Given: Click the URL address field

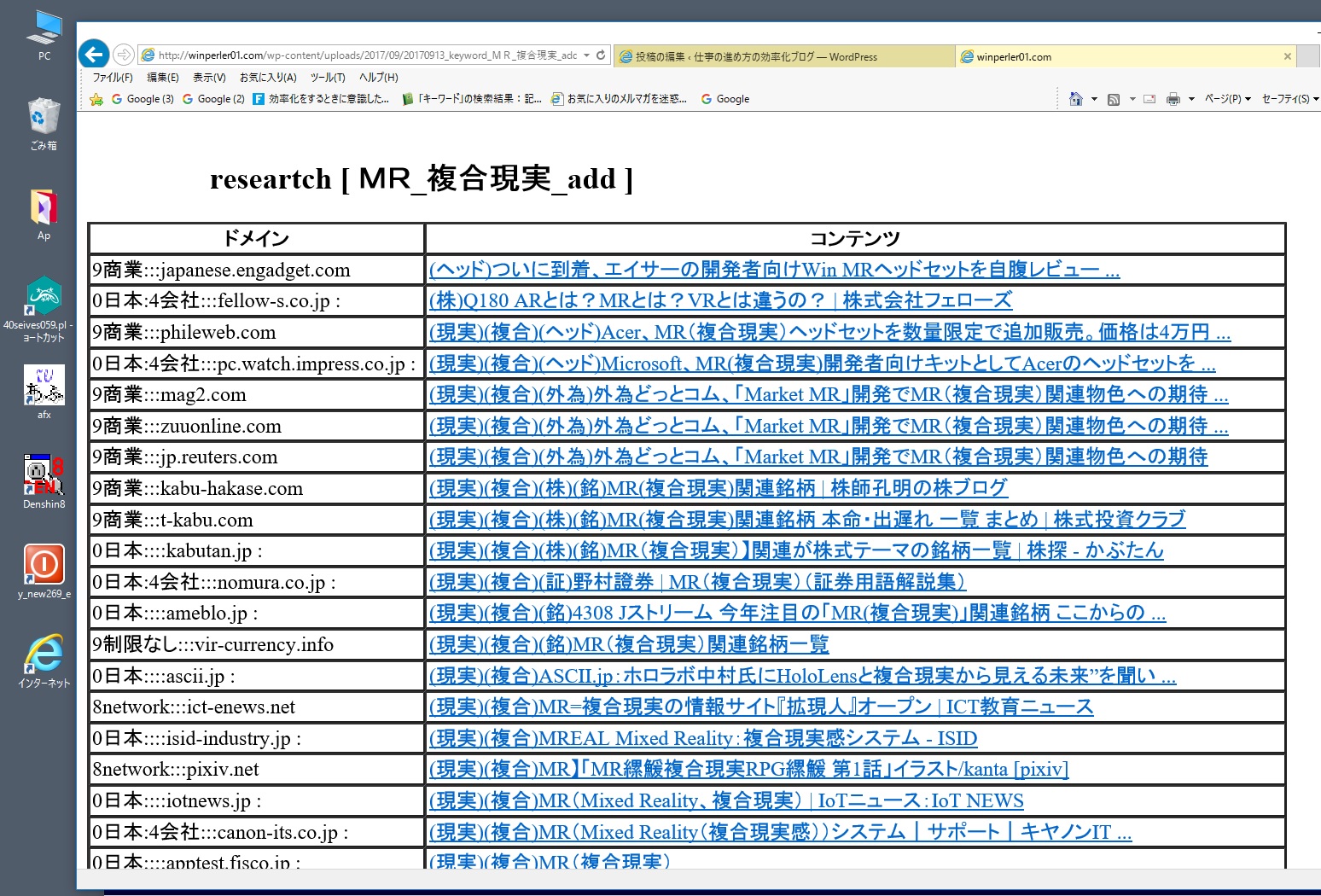Looking at the screenshot, I should 367,55.
